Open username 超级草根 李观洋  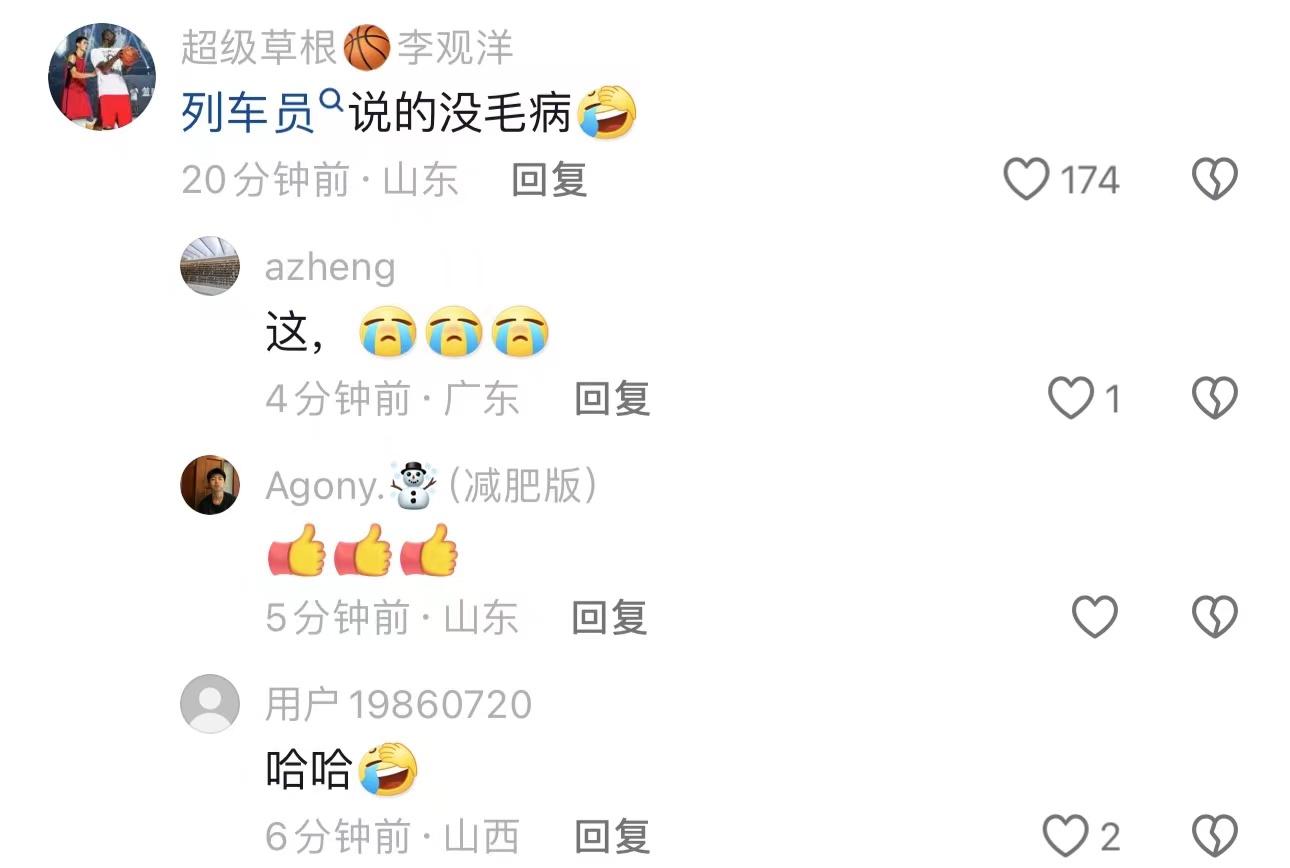tap(347, 48)
